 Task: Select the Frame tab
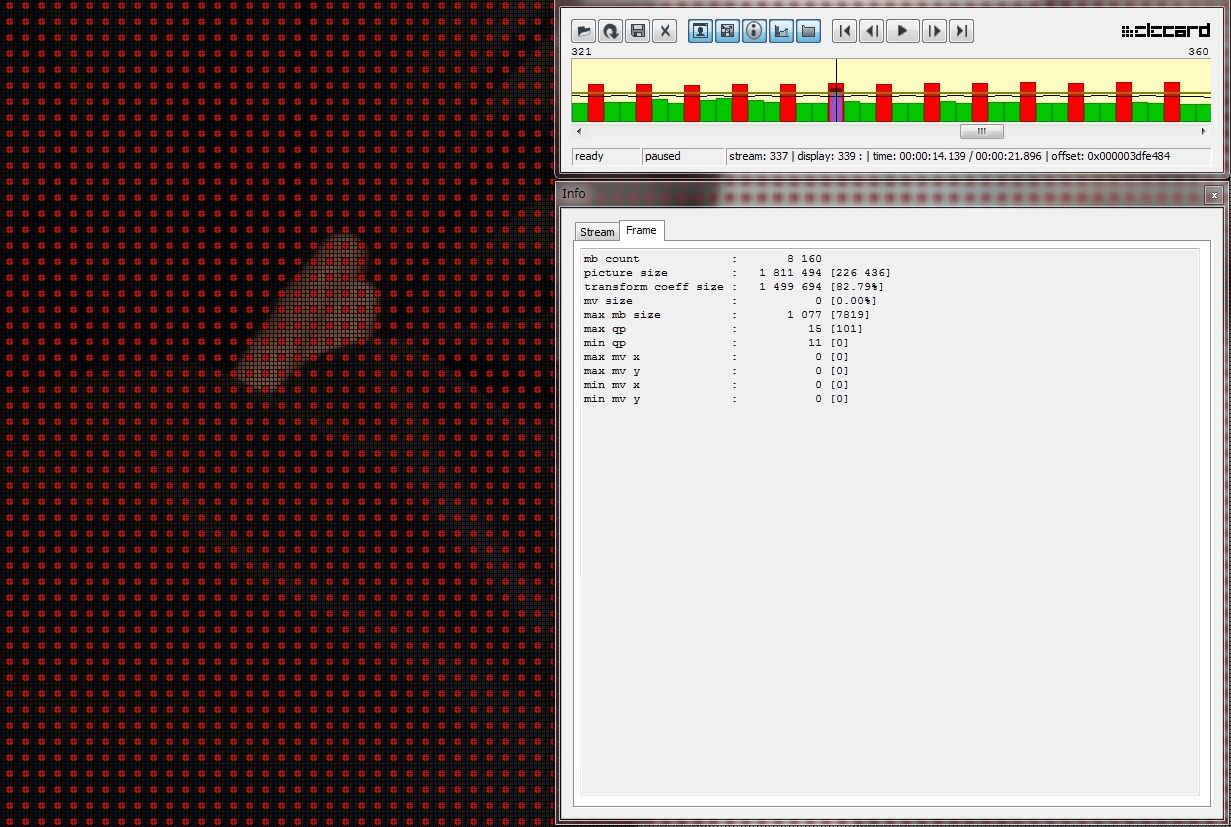pos(641,230)
